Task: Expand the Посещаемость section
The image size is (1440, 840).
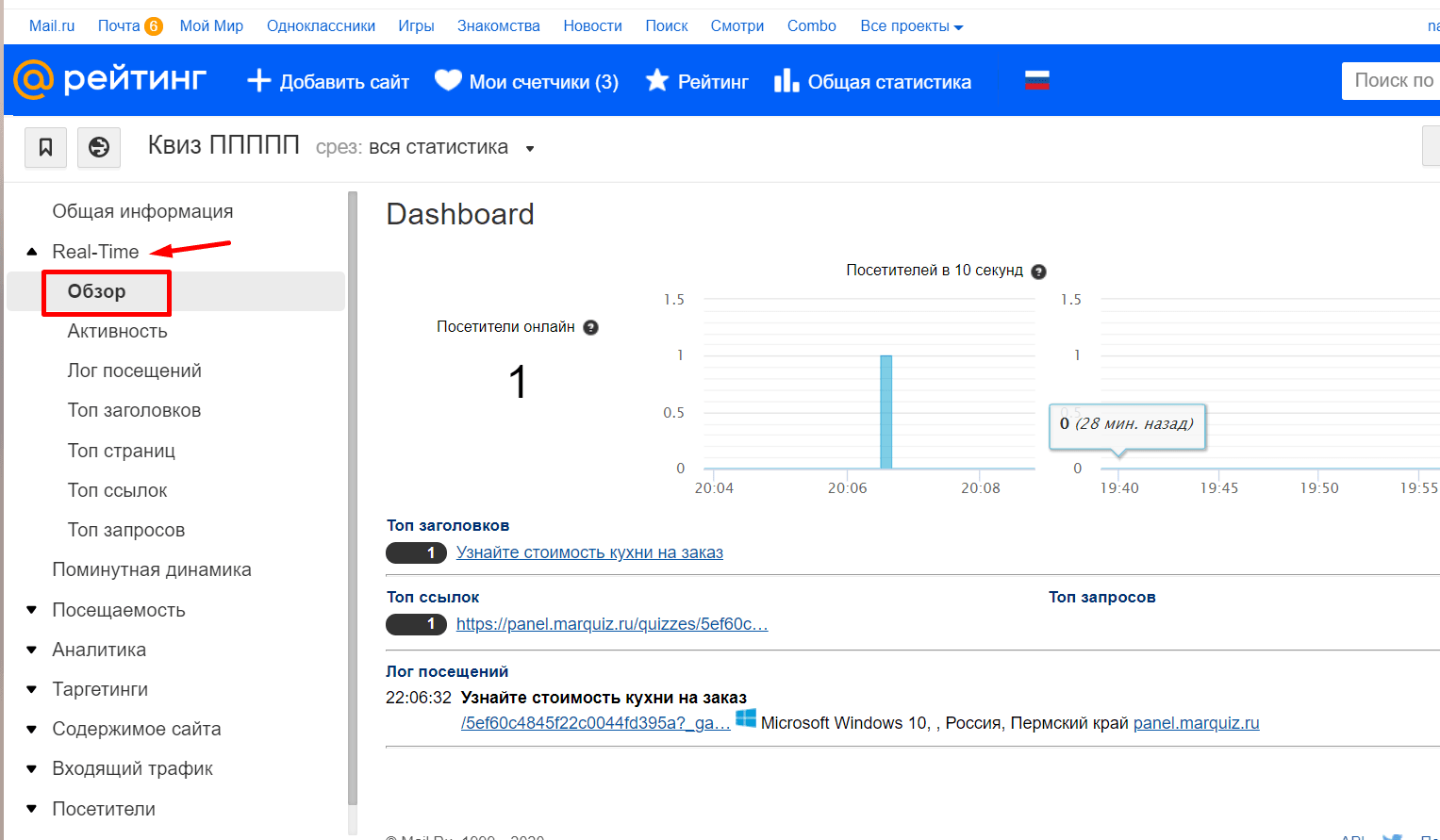Action: 32,610
